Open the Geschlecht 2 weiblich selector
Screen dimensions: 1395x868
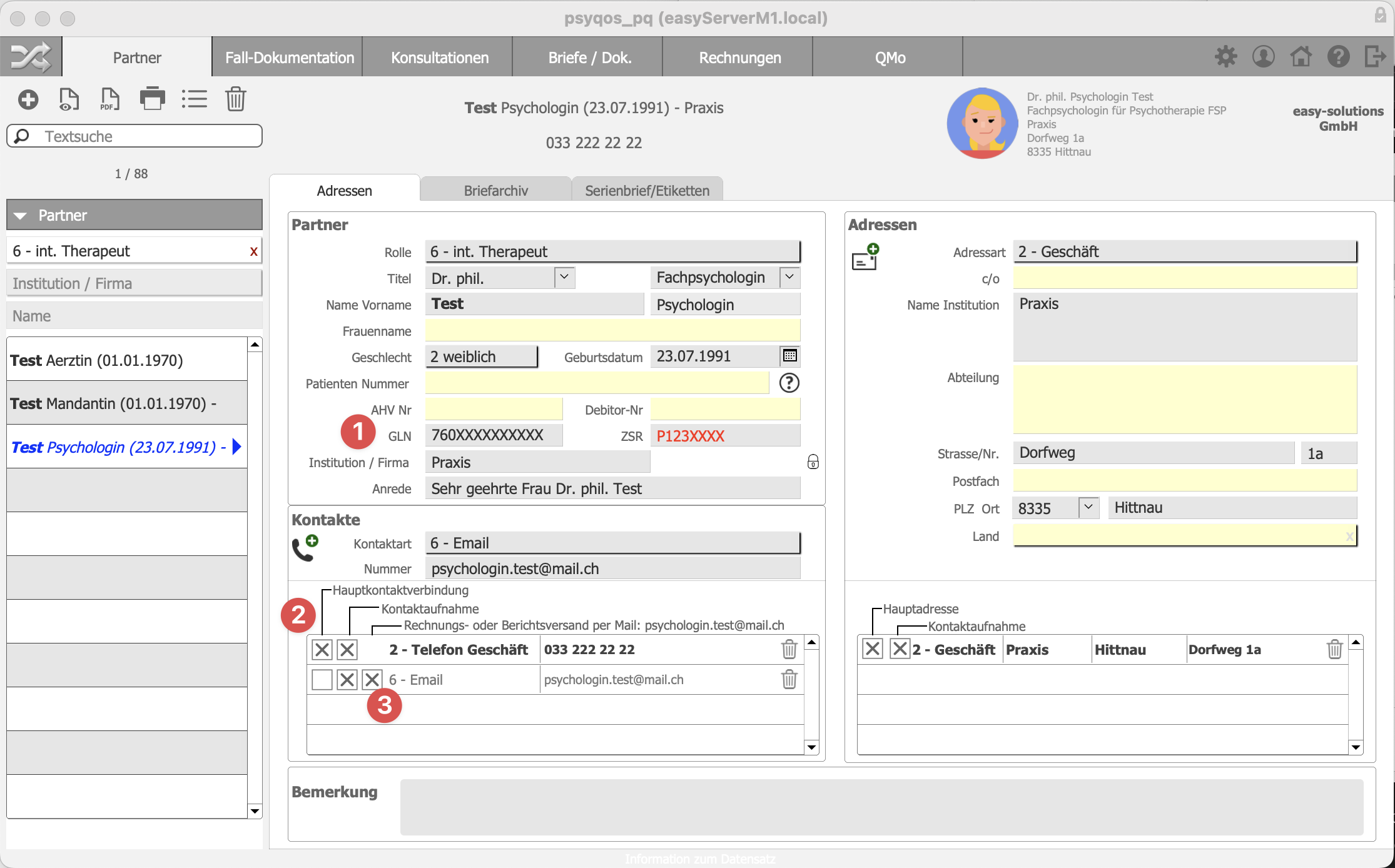point(481,356)
